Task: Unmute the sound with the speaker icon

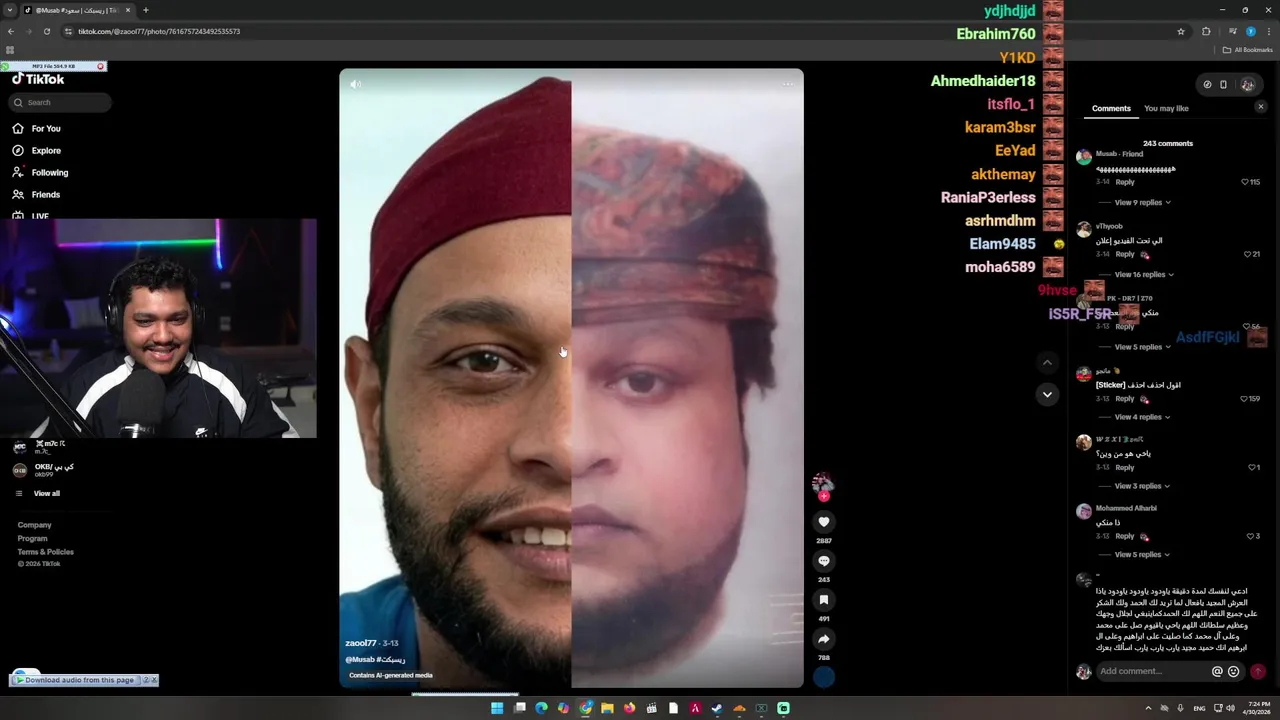Action: (x=355, y=84)
